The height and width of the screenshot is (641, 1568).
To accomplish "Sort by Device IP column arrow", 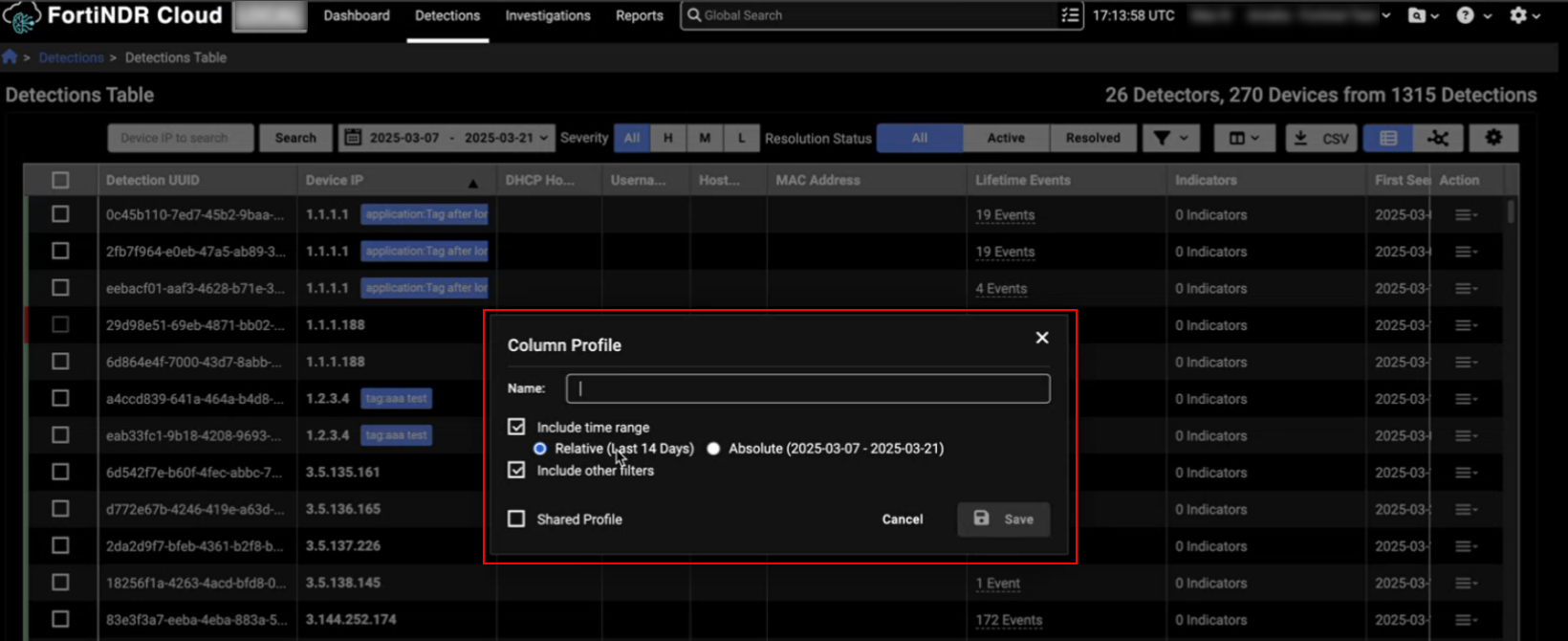I will 472,182.
